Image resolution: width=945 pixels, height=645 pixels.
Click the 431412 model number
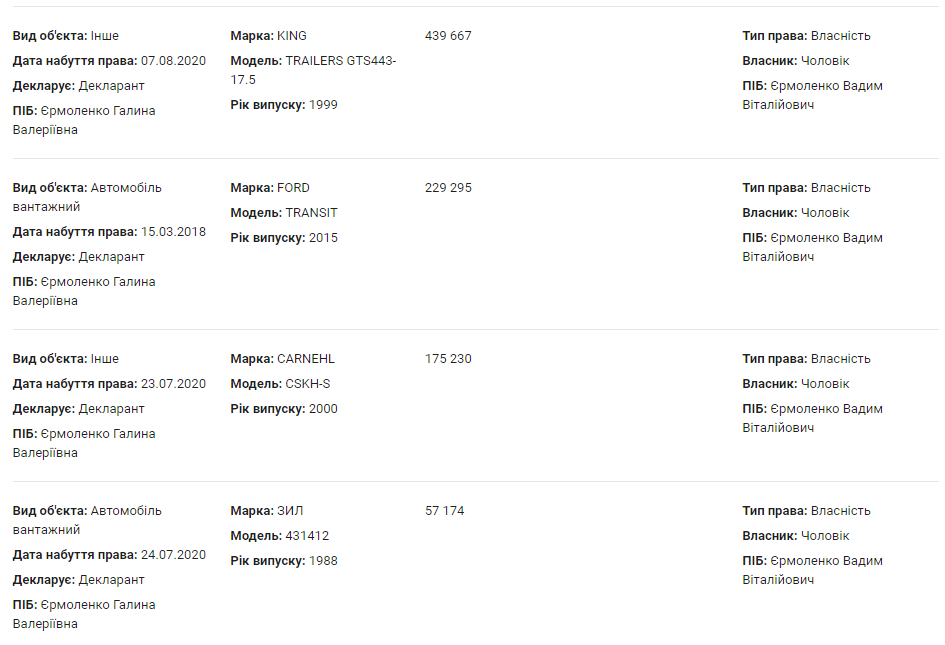(x=307, y=536)
